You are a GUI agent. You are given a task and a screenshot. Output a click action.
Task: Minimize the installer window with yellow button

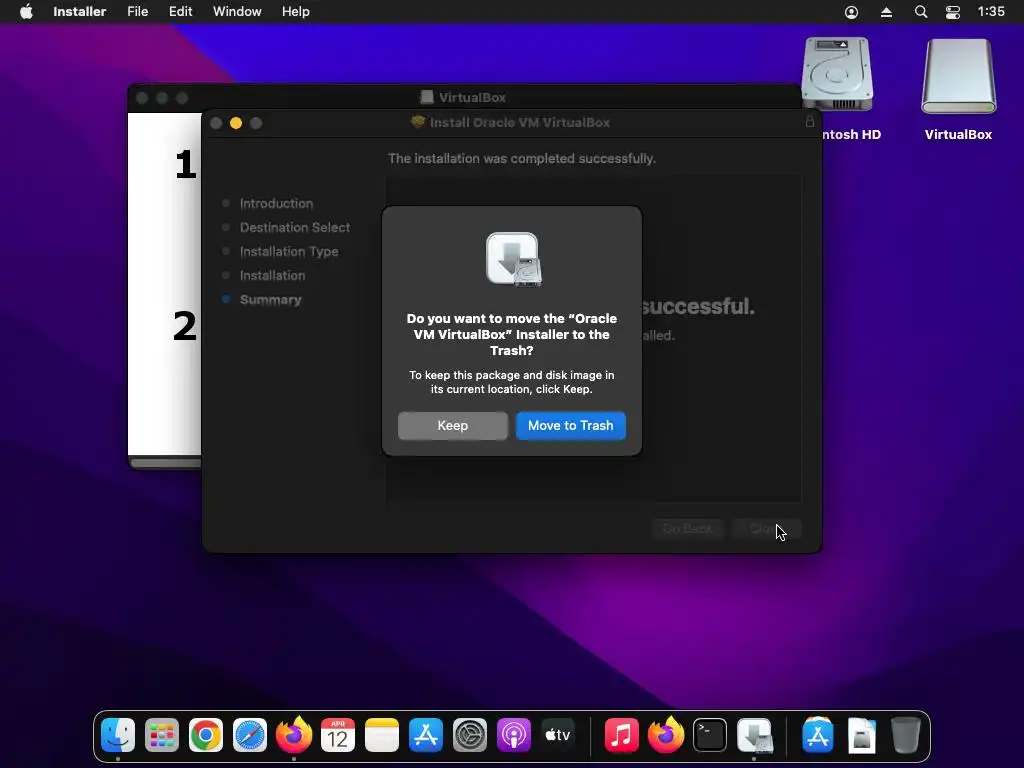tap(236, 123)
